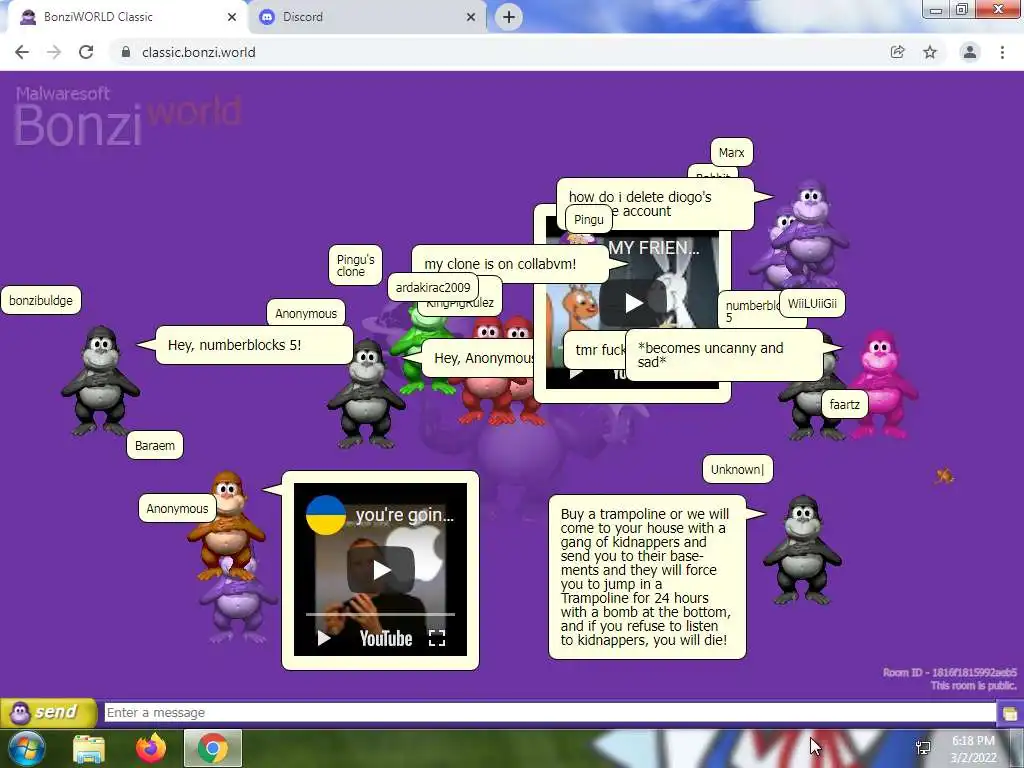Switch to the Discord tab
1024x768 pixels.
[x=367, y=17]
